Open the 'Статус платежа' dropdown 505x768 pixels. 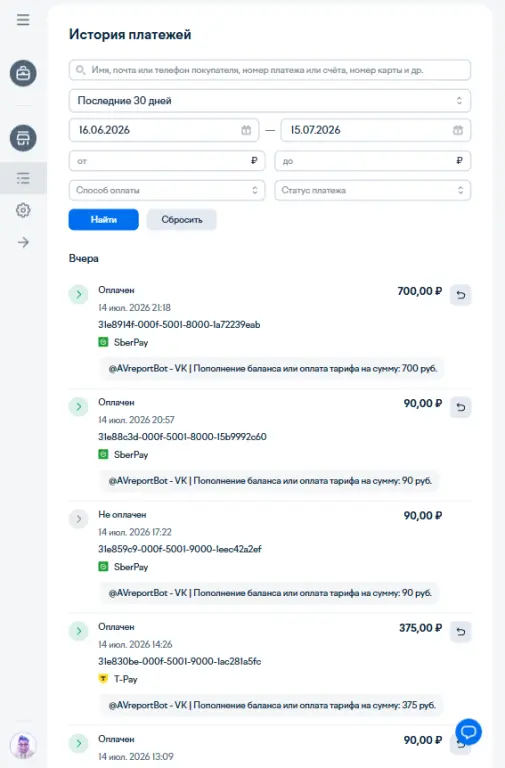(x=373, y=191)
